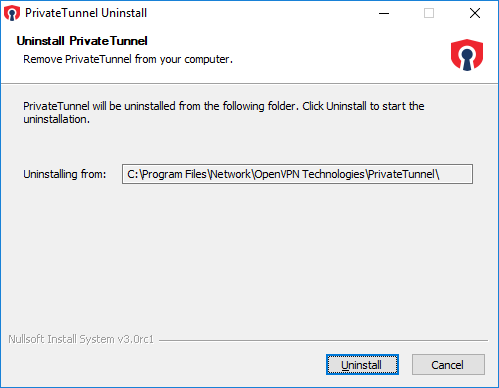Click the PrivateTunnel shield icon in title bar

coord(12,13)
